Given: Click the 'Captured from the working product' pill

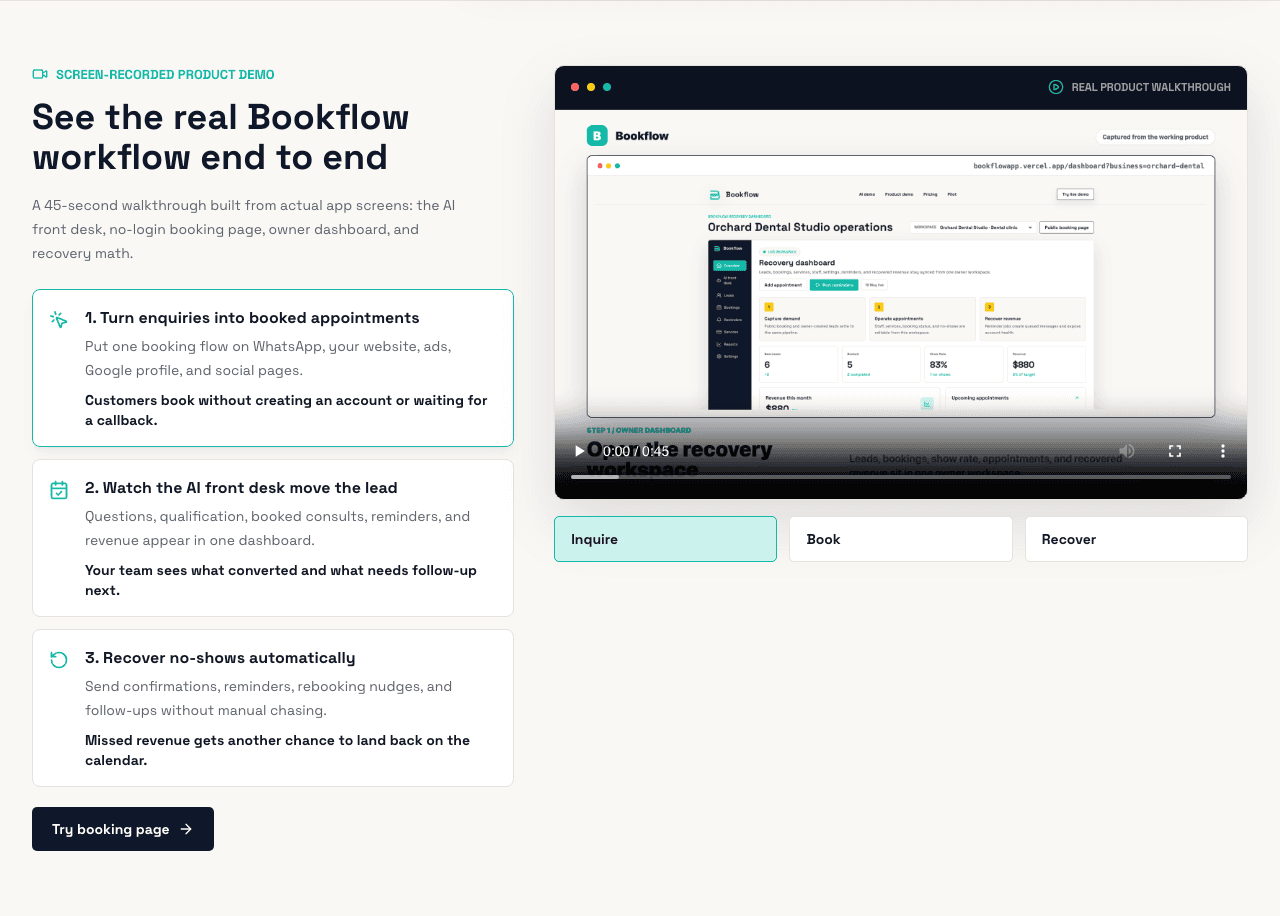Looking at the screenshot, I should pos(1155,137).
